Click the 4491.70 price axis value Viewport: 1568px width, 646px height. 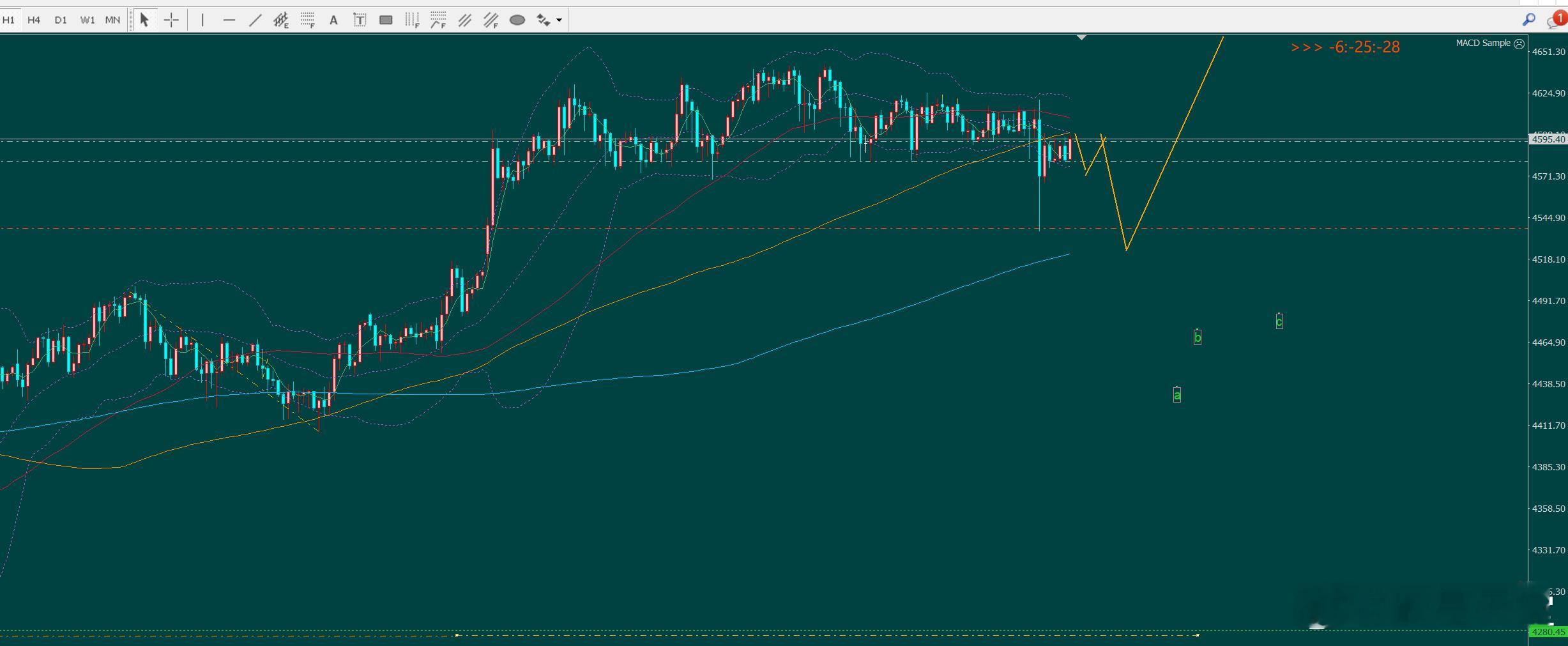(x=1549, y=301)
